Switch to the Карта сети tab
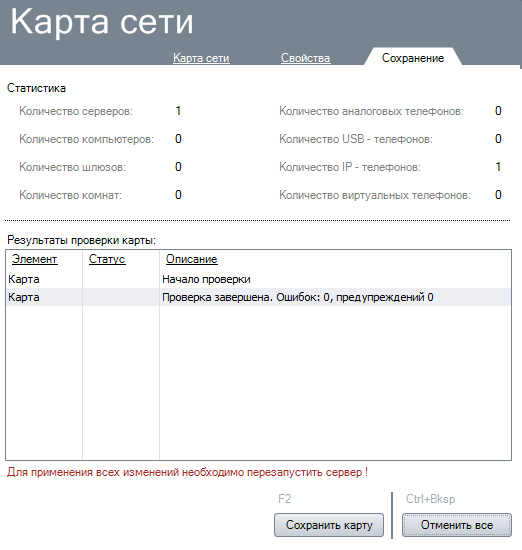The width and height of the screenshot is (522, 550). tap(201, 58)
